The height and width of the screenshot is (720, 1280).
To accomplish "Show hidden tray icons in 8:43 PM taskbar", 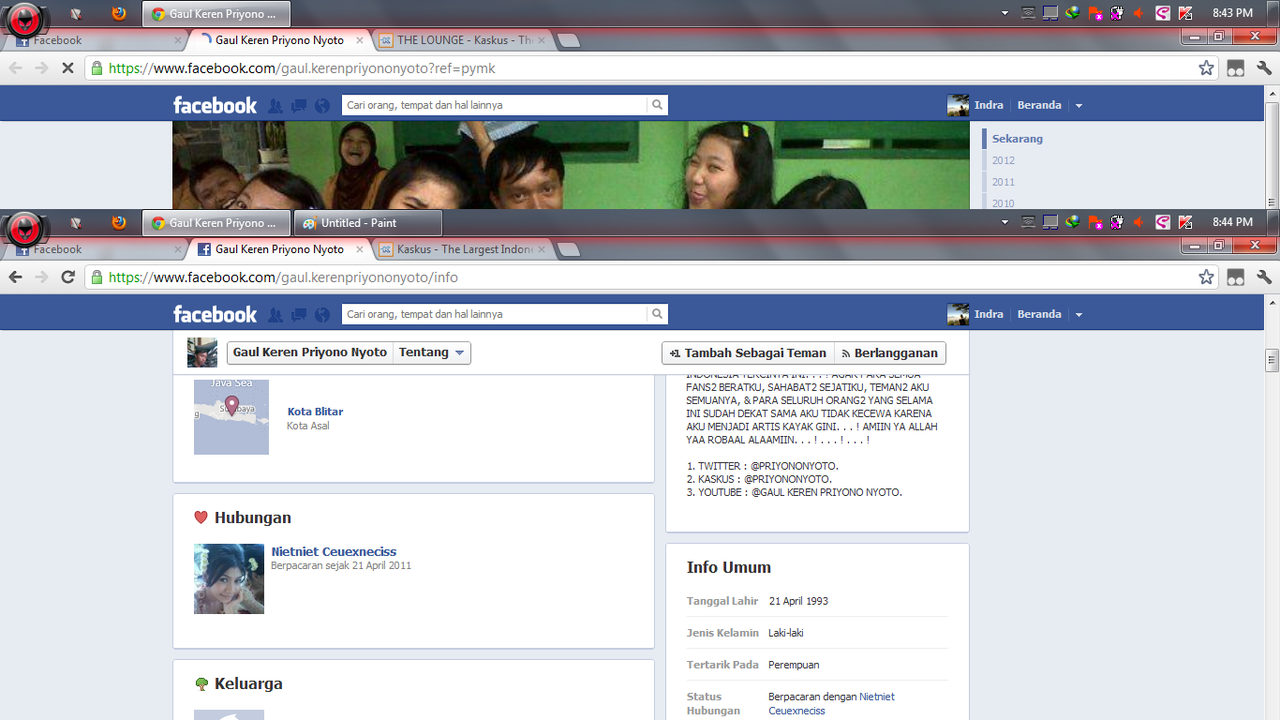I will pyautogui.click(x=1005, y=13).
